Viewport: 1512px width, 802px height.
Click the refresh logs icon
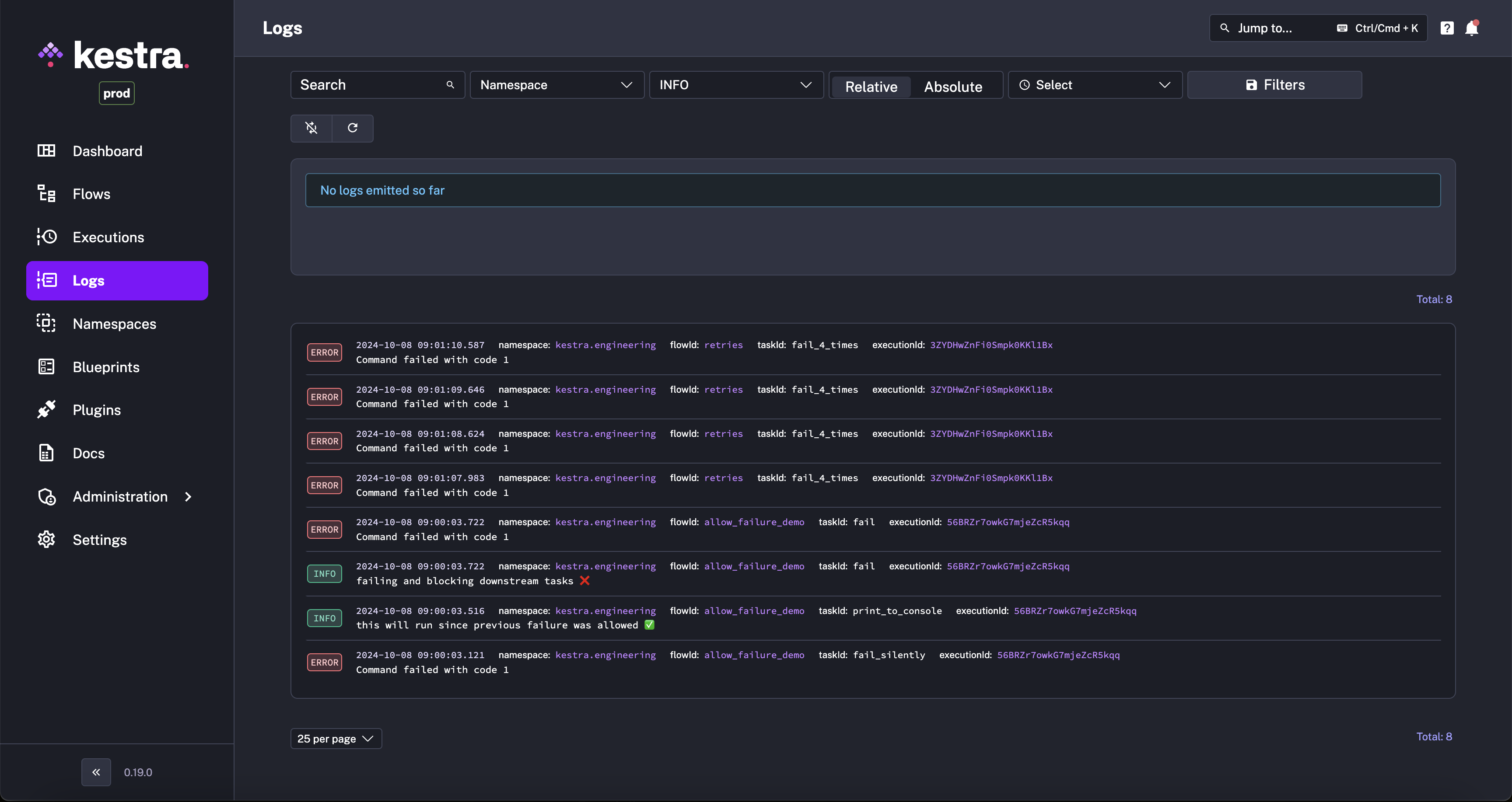point(352,128)
